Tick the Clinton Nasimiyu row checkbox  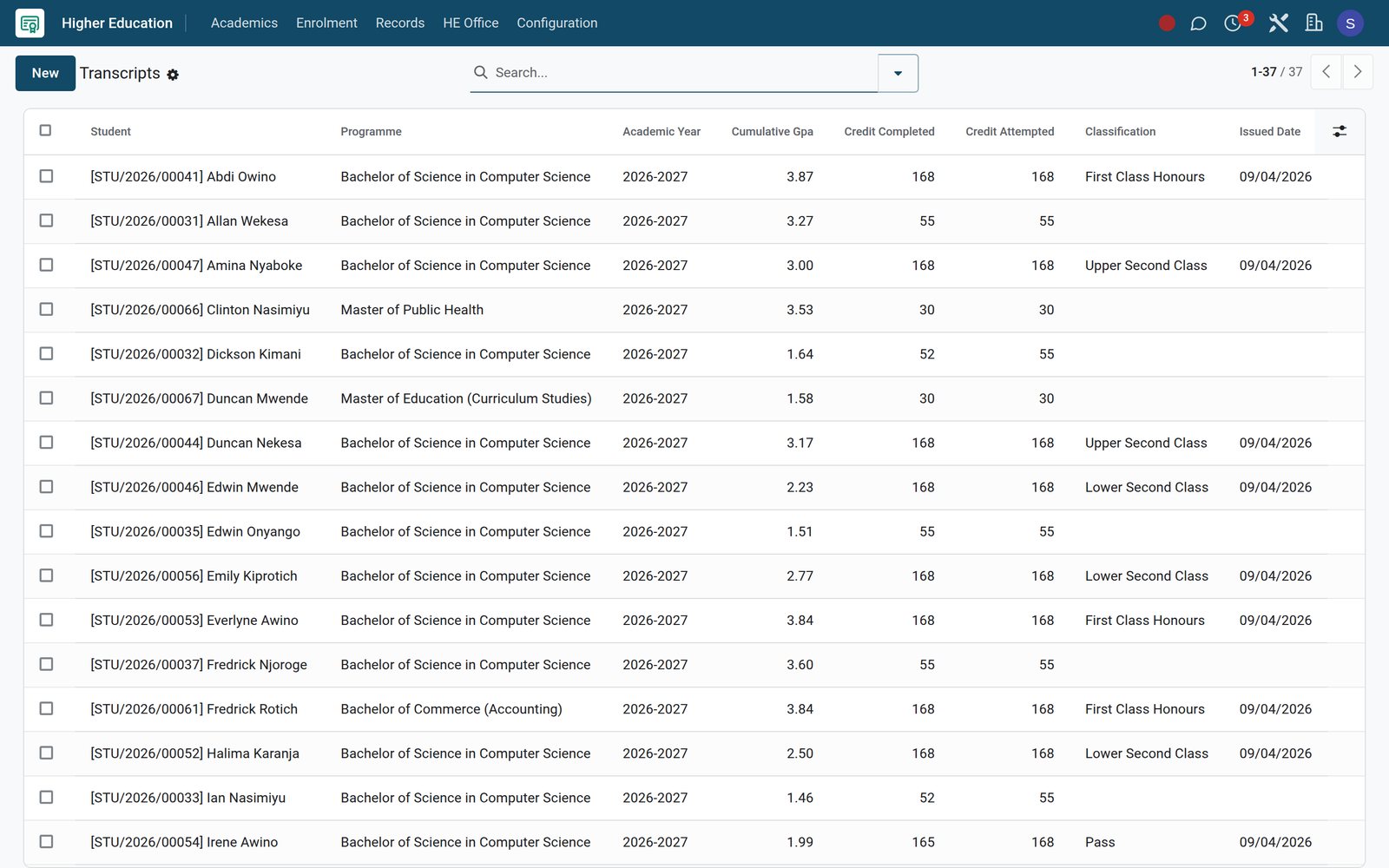pos(46,309)
